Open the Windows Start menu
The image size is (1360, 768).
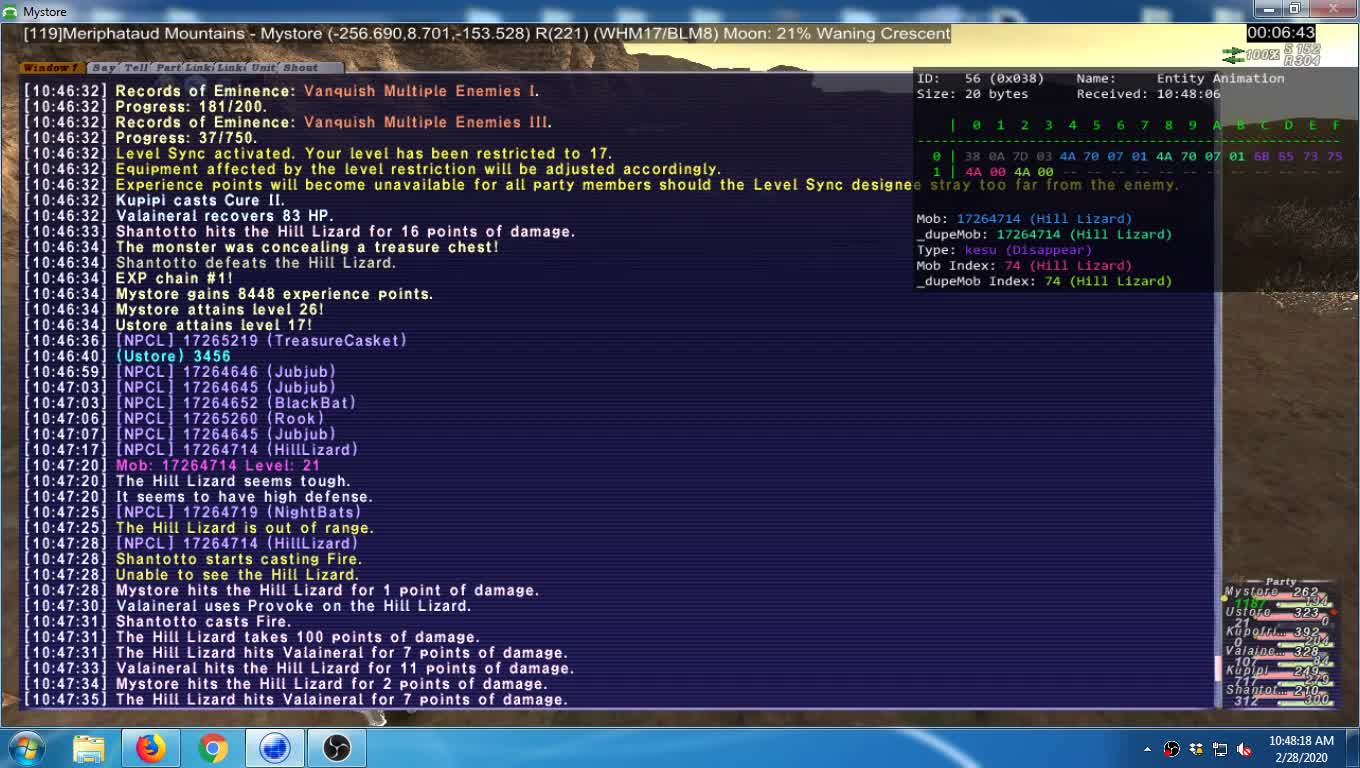(x=26, y=748)
